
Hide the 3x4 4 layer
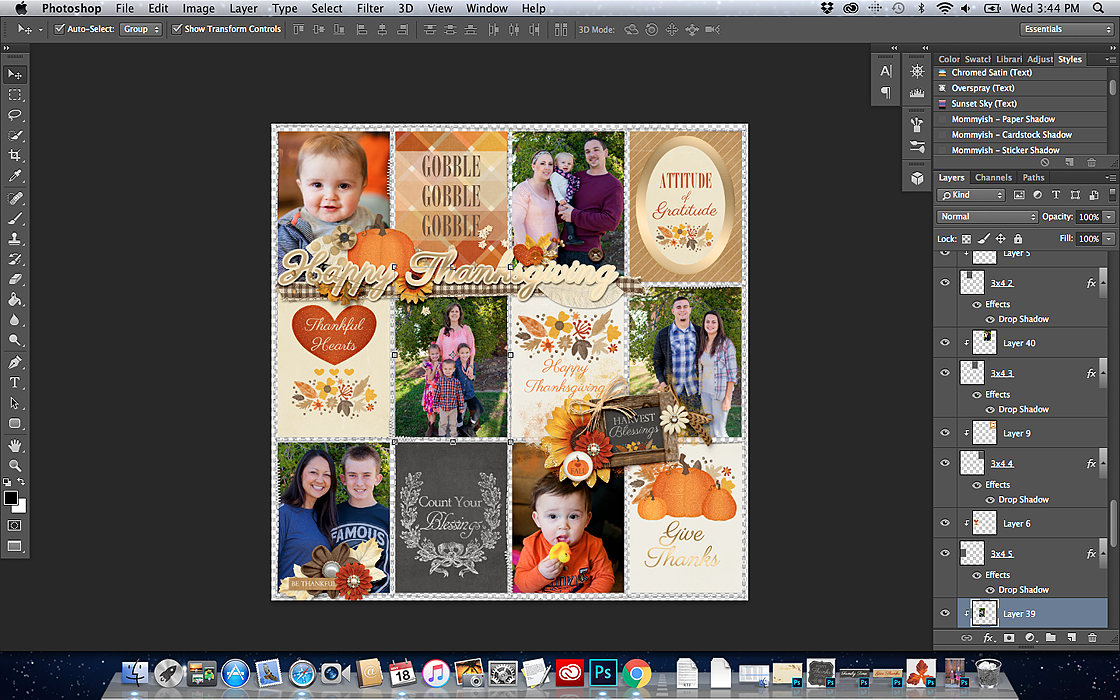pos(945,463)
